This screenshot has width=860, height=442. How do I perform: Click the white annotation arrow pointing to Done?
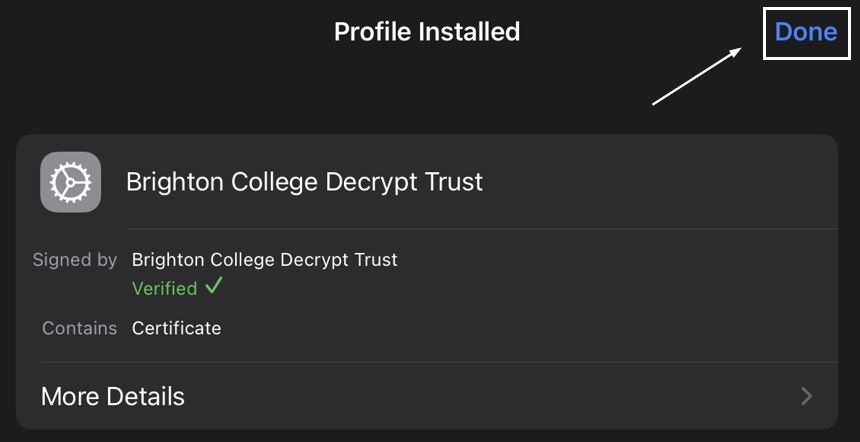click(x=697, y=76)
